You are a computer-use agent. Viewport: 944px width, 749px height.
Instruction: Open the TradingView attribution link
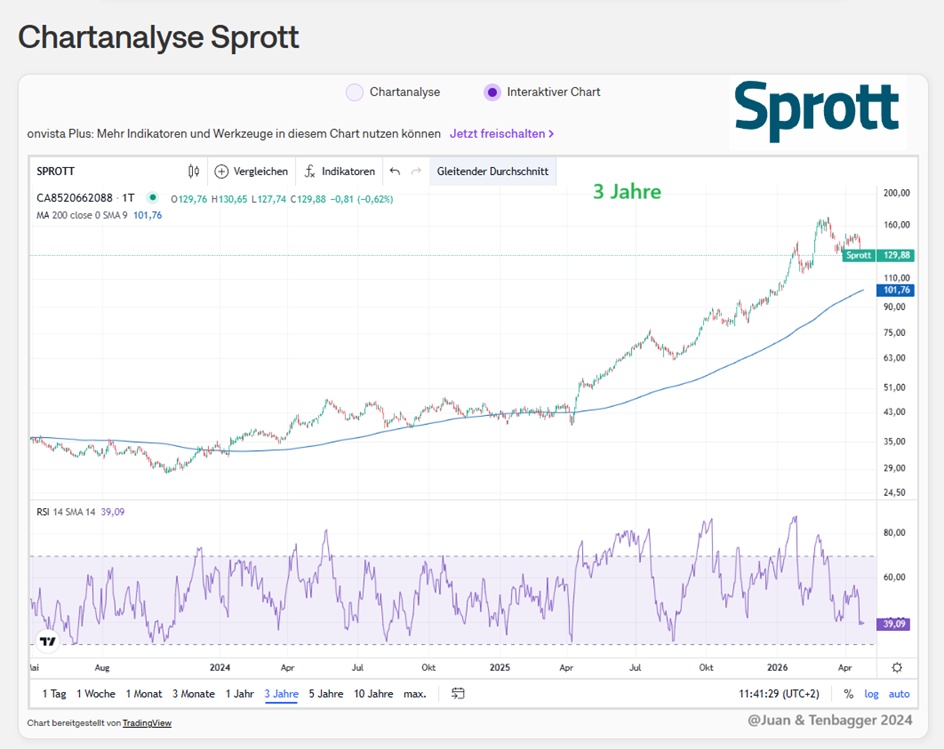147,723
